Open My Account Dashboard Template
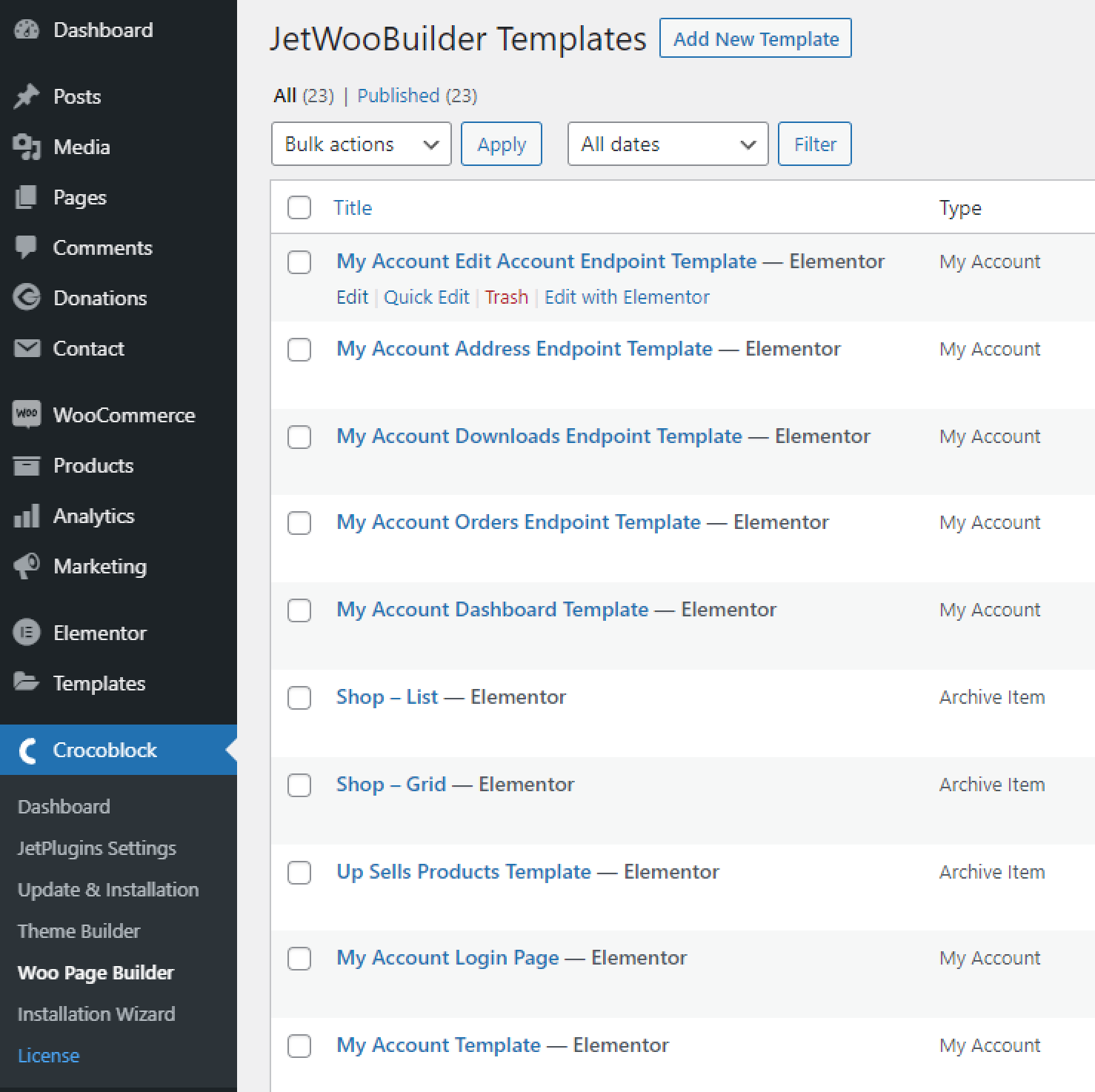The height and width of the screenshot is (1092, 1095). [x=493, y=609]
